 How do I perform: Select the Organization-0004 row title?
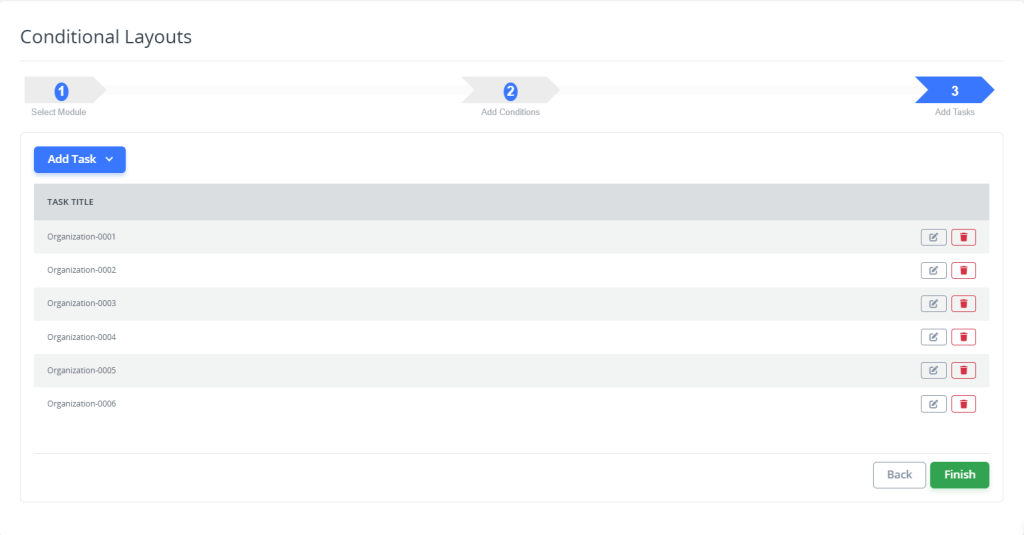click(x=82, y=337)
